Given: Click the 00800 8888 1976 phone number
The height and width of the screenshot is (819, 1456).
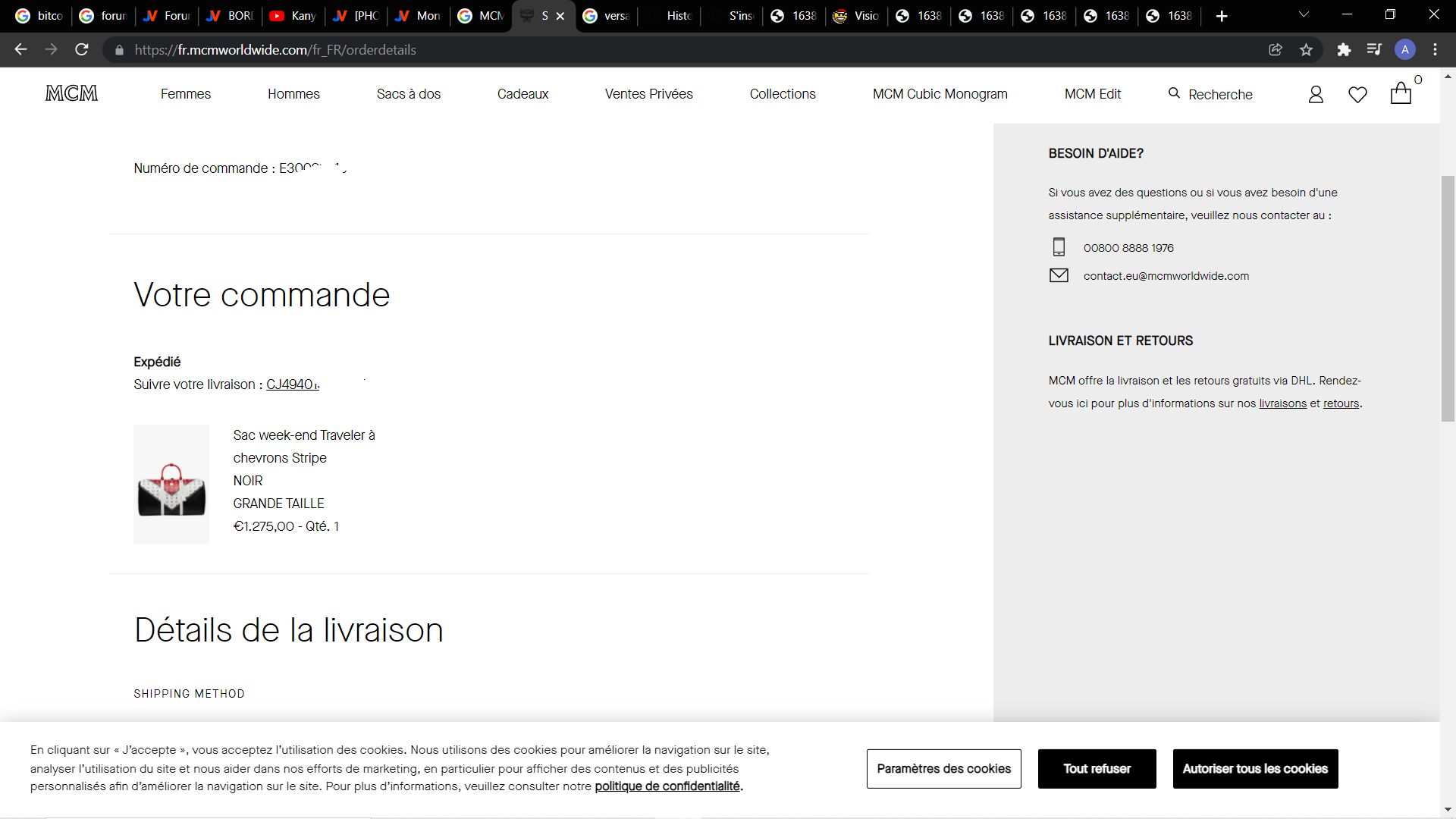Looking at the screenshot, I should [1128, 248].
